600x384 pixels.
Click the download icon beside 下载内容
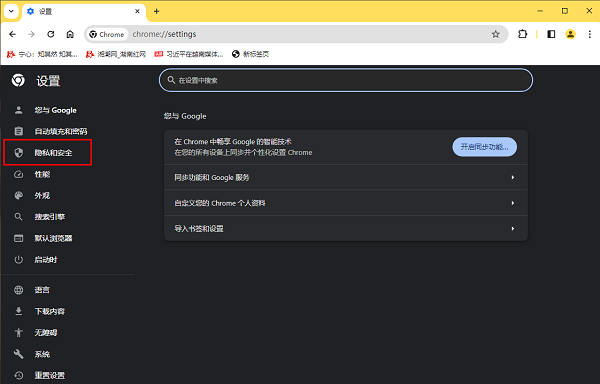[x=18, y=311]
